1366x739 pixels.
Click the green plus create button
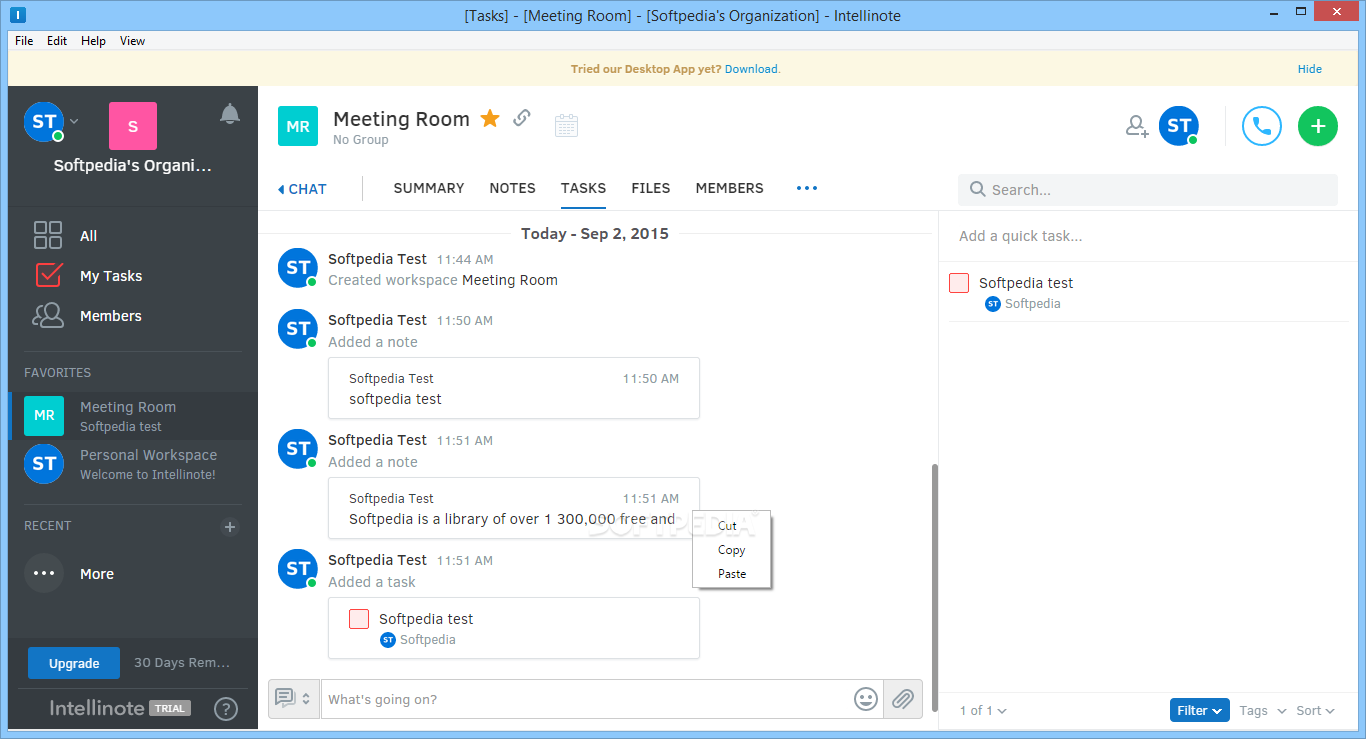click(x=1318, y=126)
